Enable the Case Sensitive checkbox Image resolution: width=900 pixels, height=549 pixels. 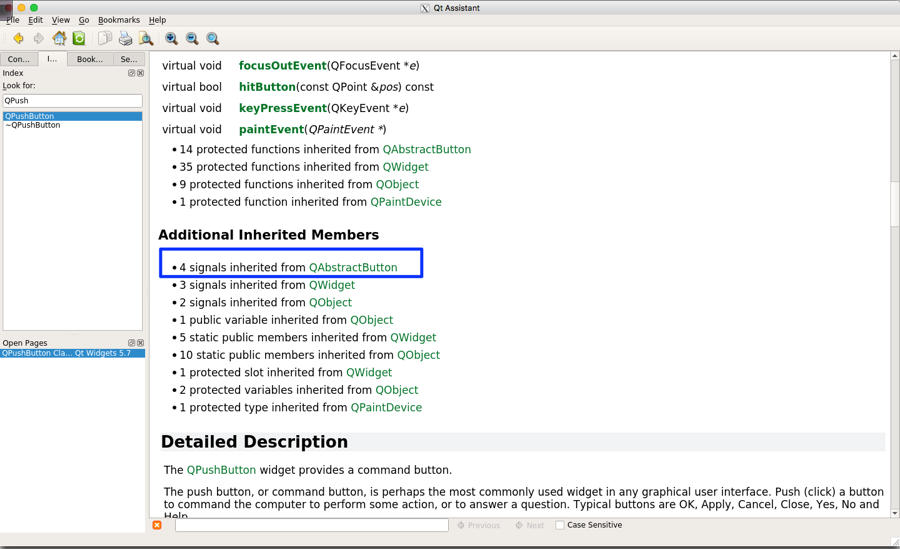point(560,525)
